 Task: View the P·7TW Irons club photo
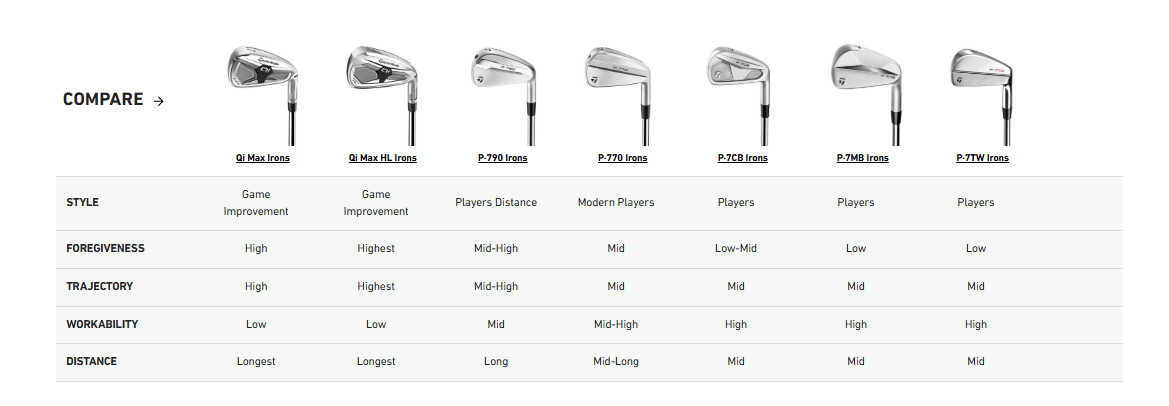(x=978, y=83)
